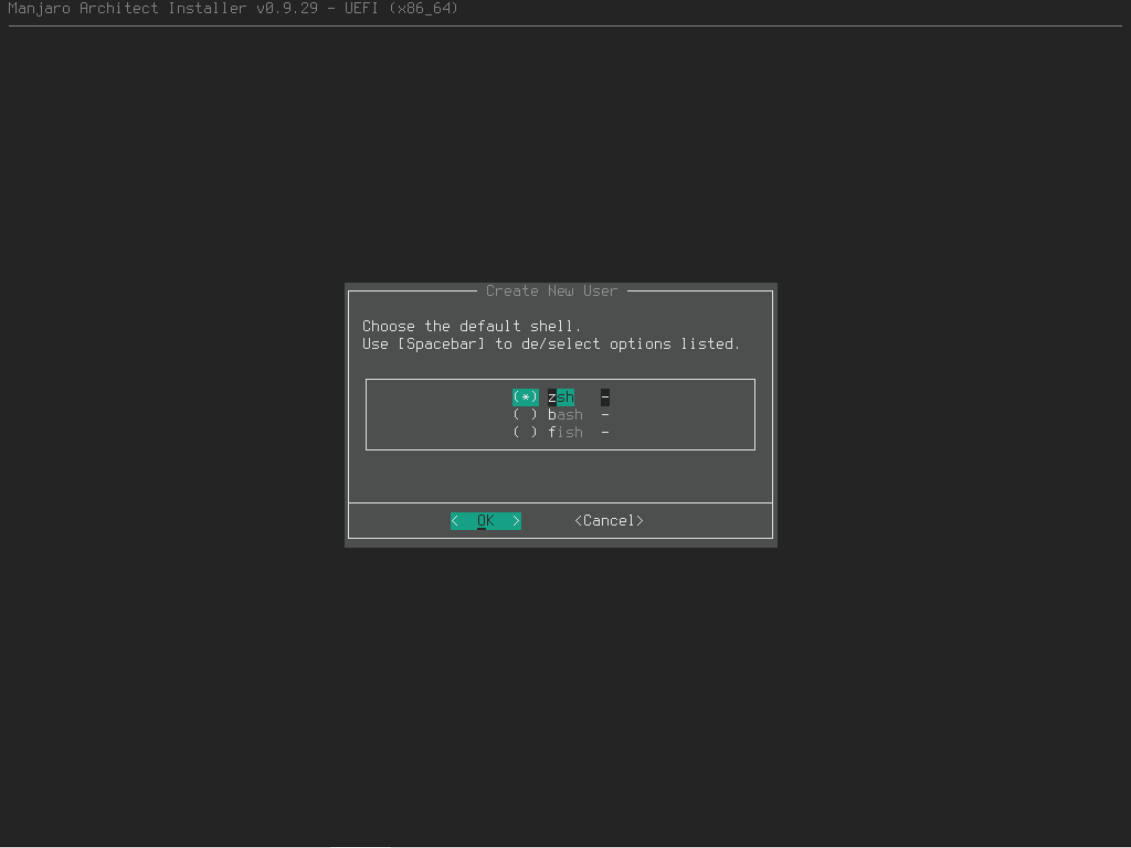Click the right angle bracket of OK
This screenshot has height=848, width=1131.
pyautogui.click(x=516, y=520)
